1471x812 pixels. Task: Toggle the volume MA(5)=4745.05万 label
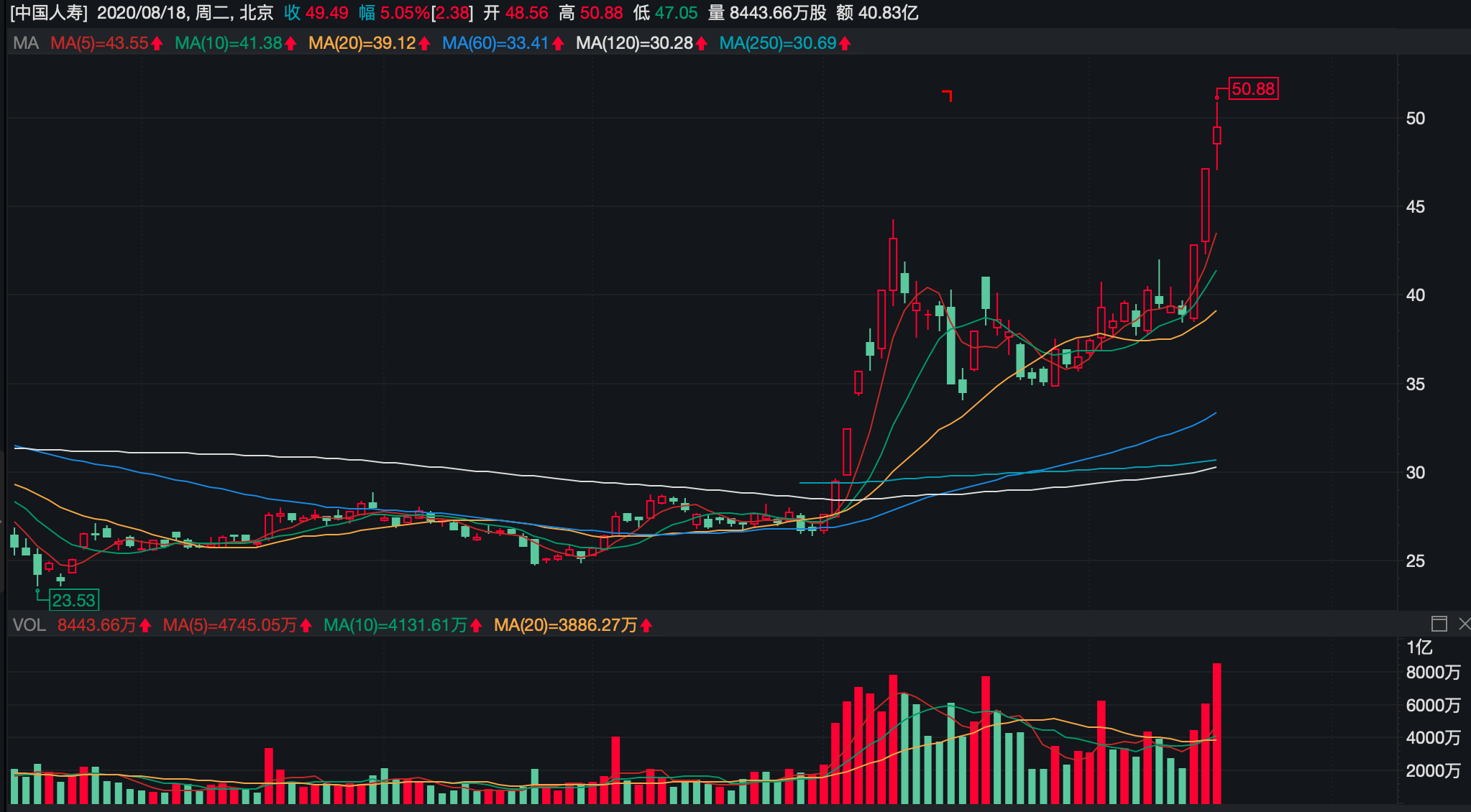tap(230, 625)
